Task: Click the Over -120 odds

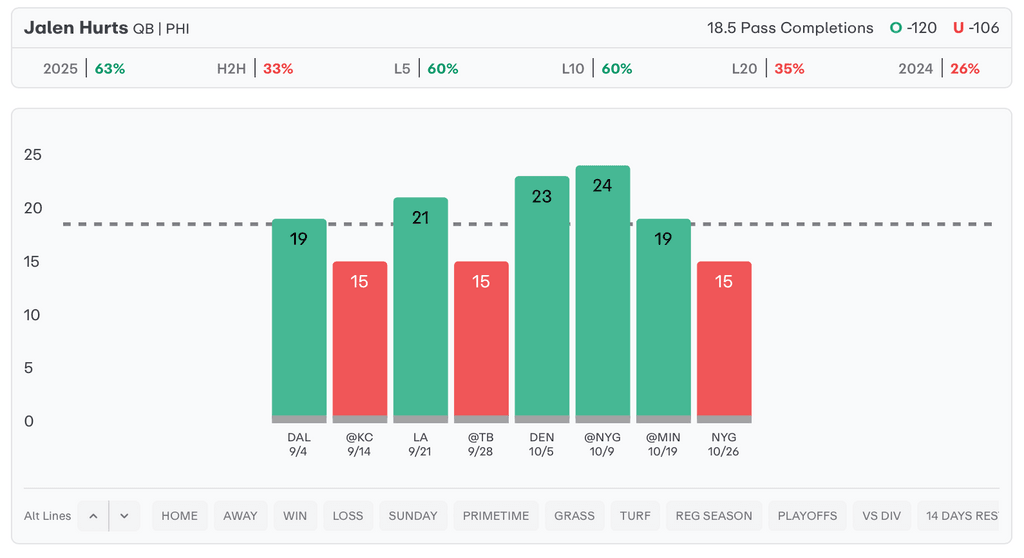Action: 914,28
